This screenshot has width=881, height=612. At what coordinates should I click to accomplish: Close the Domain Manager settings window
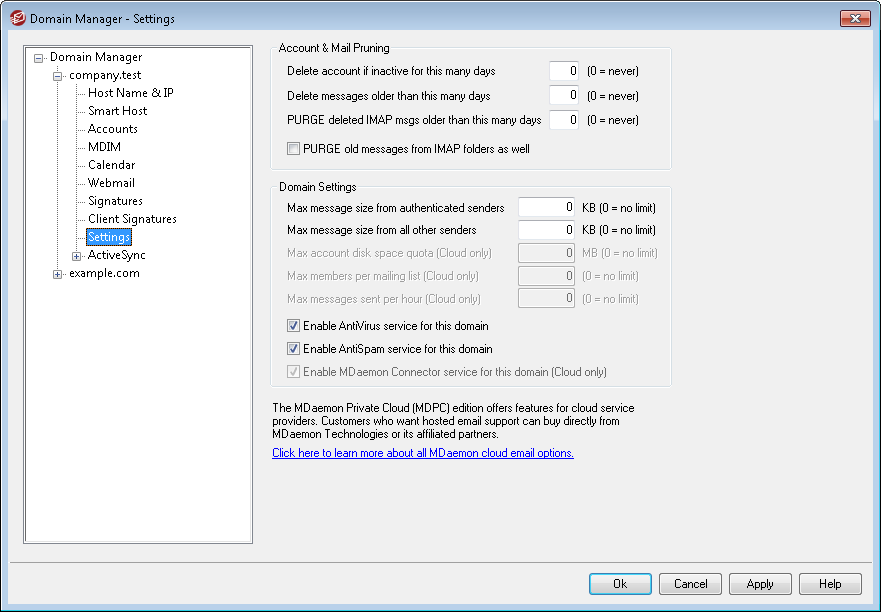[854, 17]
